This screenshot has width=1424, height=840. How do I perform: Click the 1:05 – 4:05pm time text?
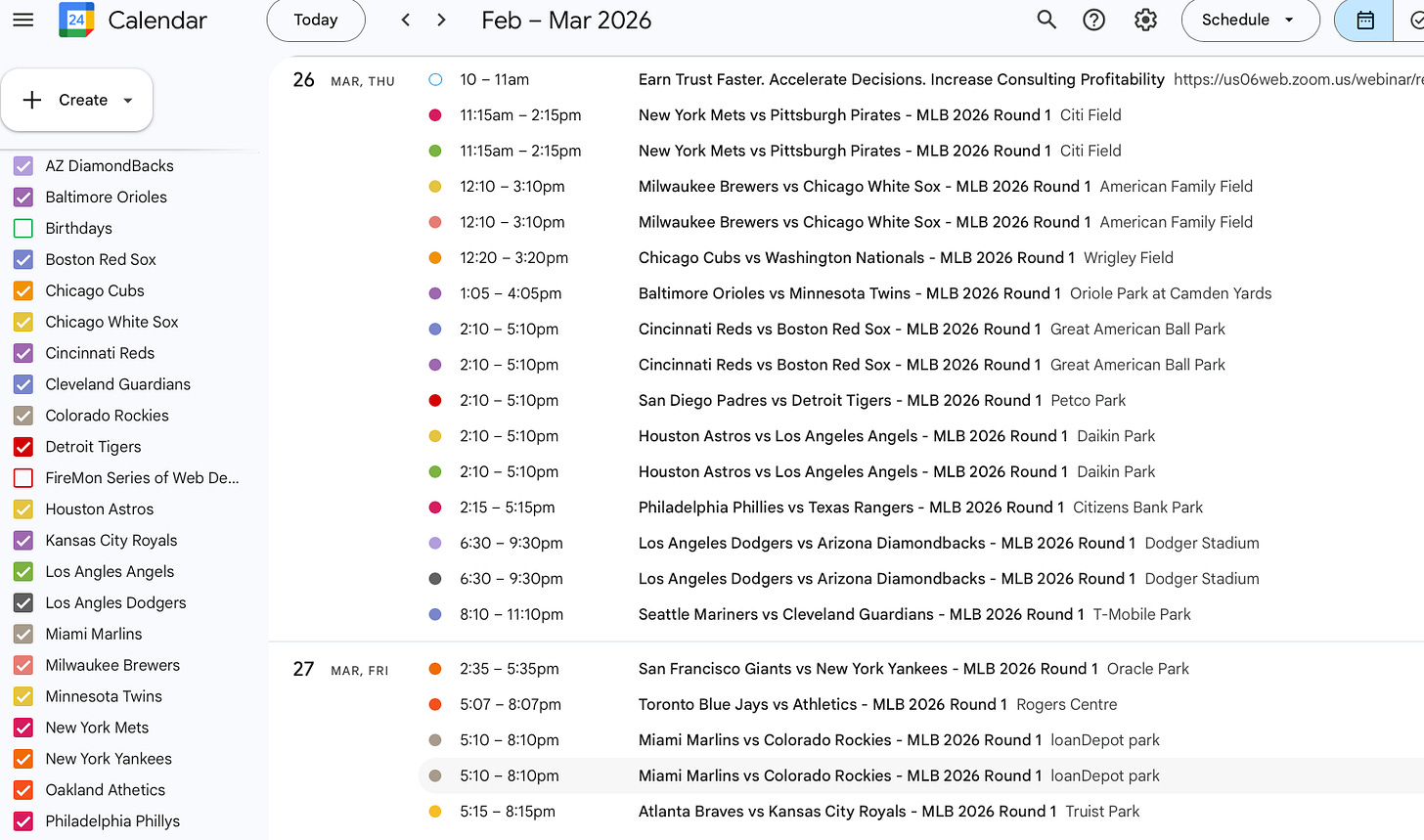tap(511, 293)
